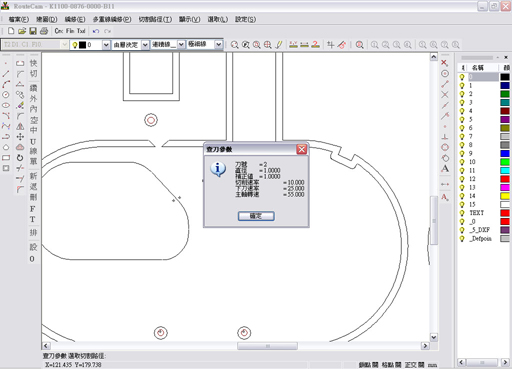Select the text 'A' tool on right toolbar
This screenshot has height=369, width=512.
(x=445, y=169)
